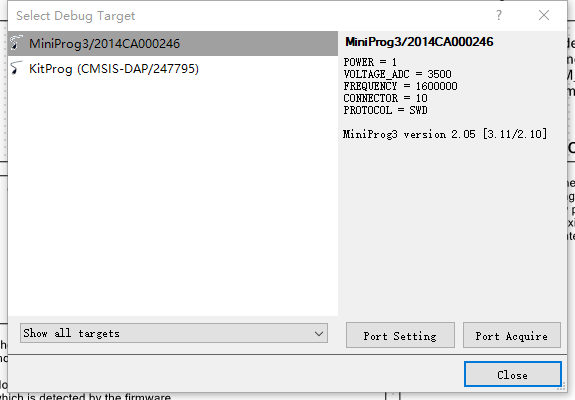This screenshot has height=400, width=575.
Task: Click the question mark help button
Action: [x=499, y=15]
